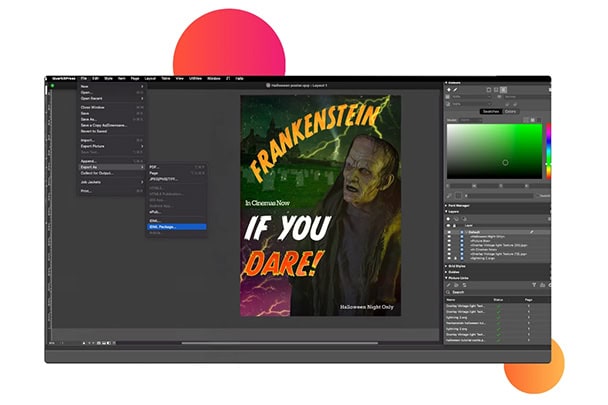Click the edit pencil icon in picture panel
This screenshot has width=608, height=405.
(449, 285)
